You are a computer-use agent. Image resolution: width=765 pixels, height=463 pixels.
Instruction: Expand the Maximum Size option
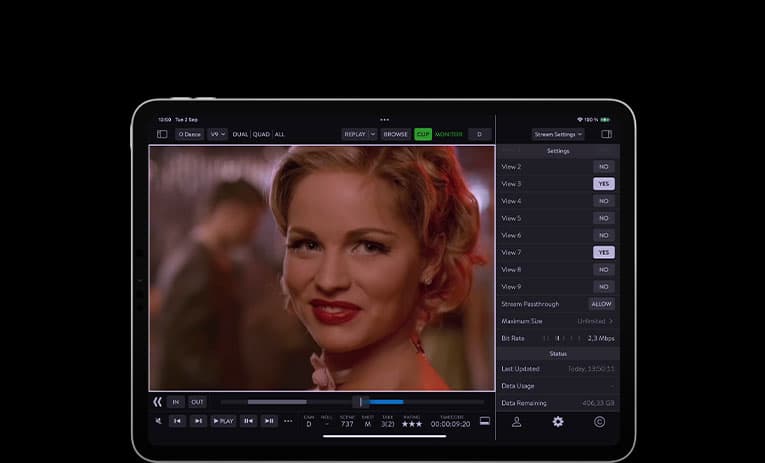[x=596, y=321]
